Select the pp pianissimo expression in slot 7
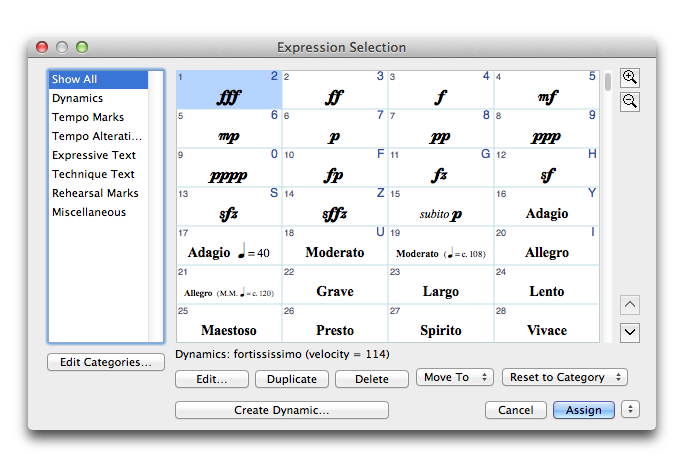This screenshot has height=466, width=684. [441, 129]
